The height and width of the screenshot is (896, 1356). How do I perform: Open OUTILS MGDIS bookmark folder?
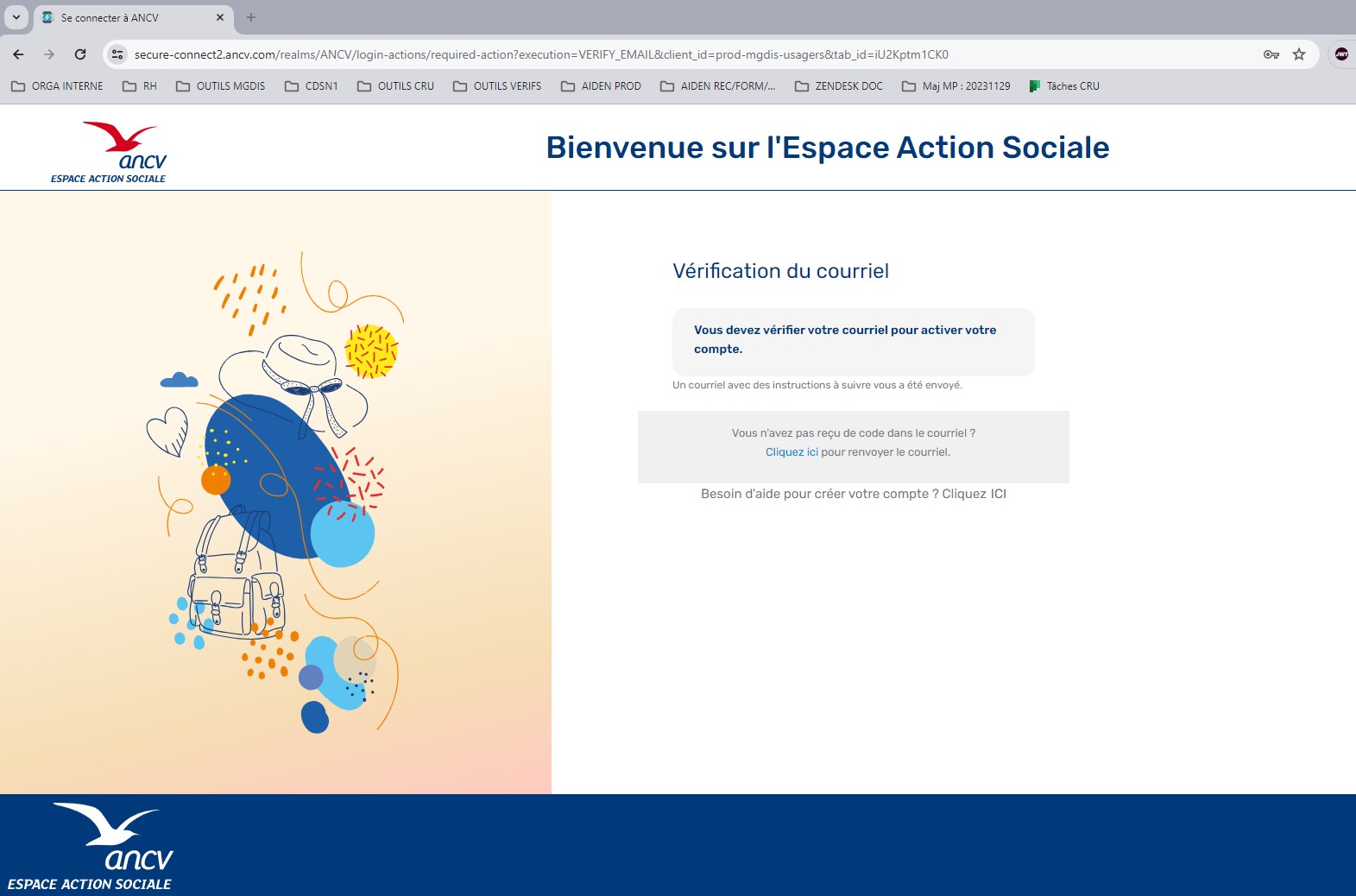[220, 86]
